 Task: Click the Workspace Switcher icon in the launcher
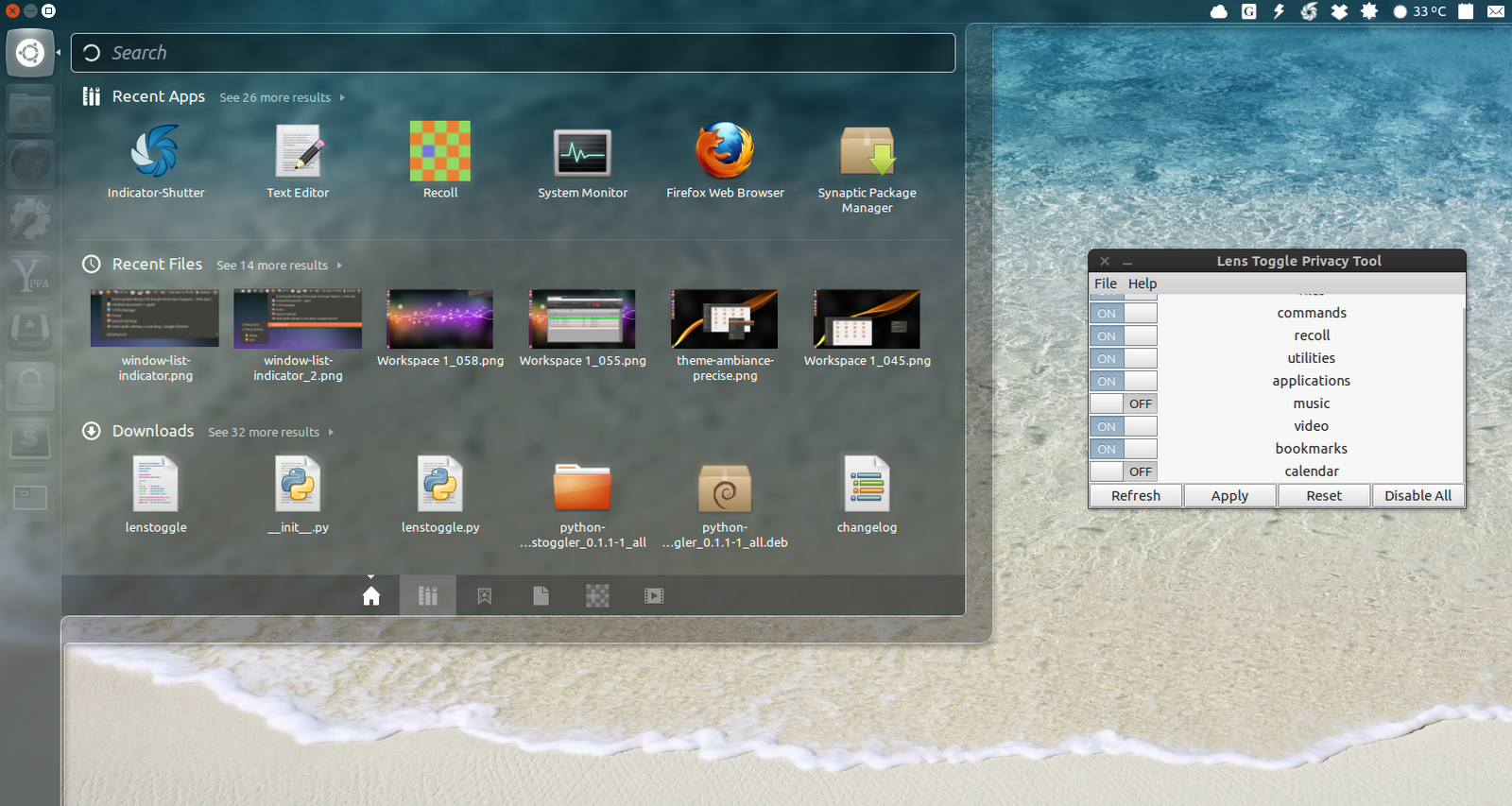[30, 497]
